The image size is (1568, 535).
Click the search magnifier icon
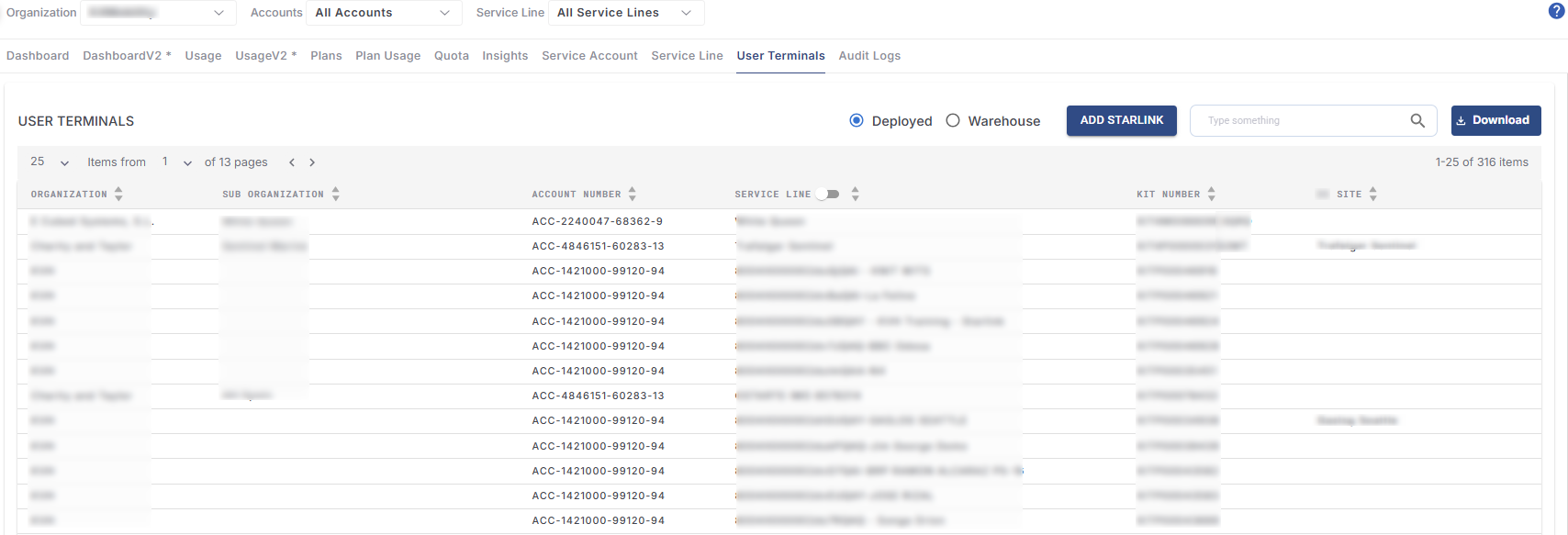1417,120
